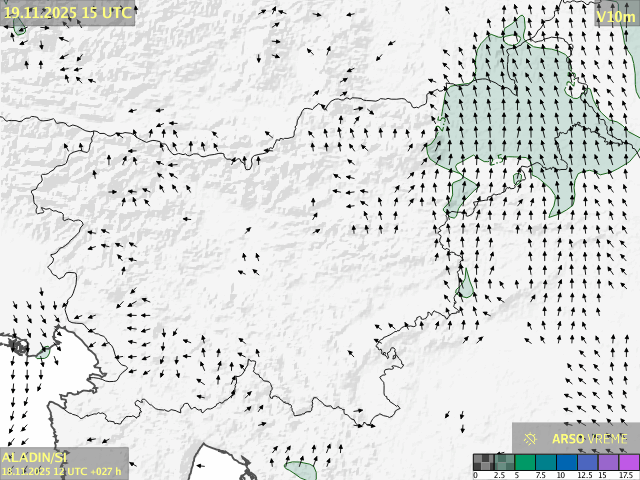
Task: Pick the pale green checkered 2.5–5 swatch
Action: 505,461
